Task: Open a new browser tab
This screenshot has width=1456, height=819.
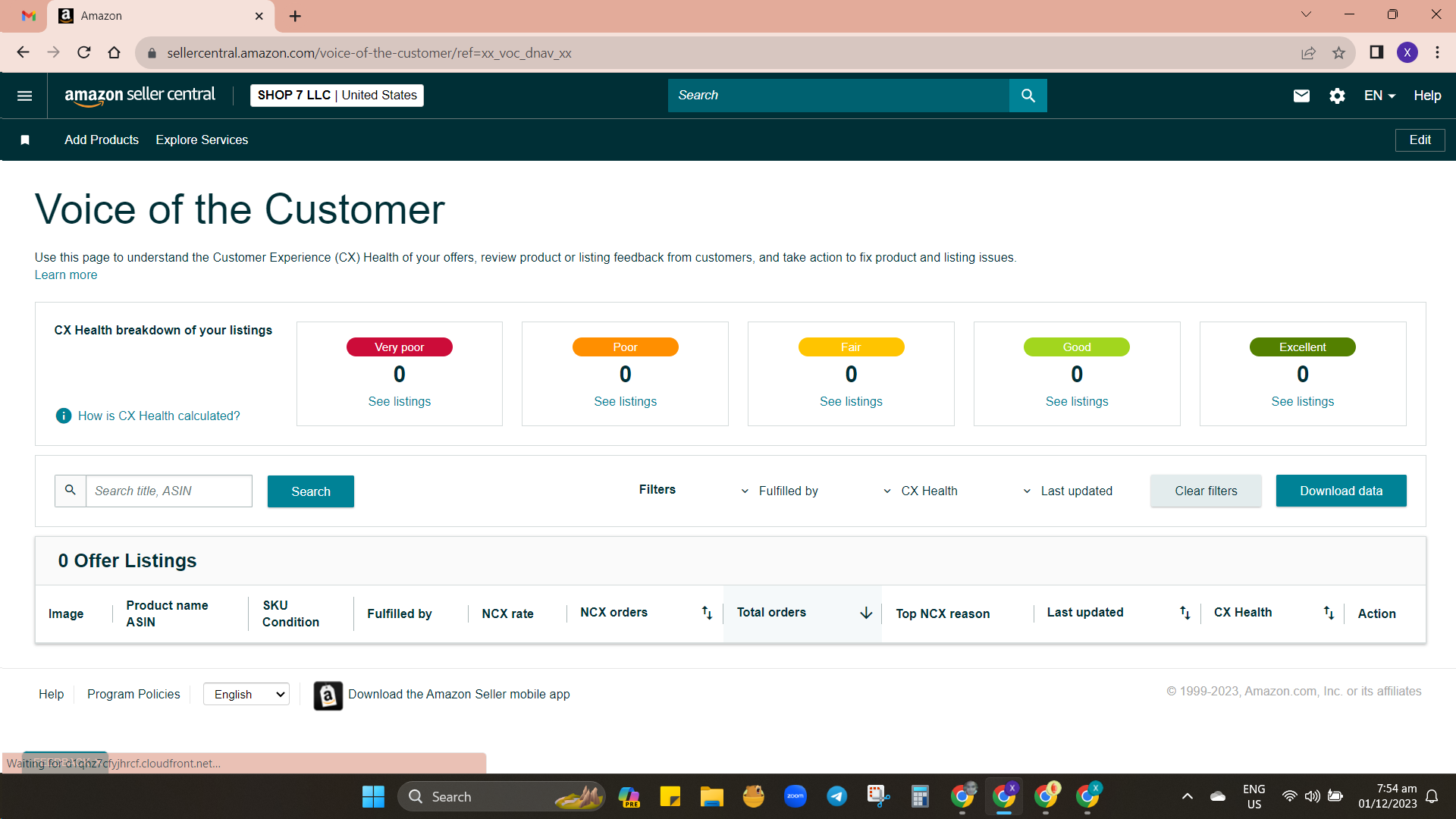Action: click(295, 16)
